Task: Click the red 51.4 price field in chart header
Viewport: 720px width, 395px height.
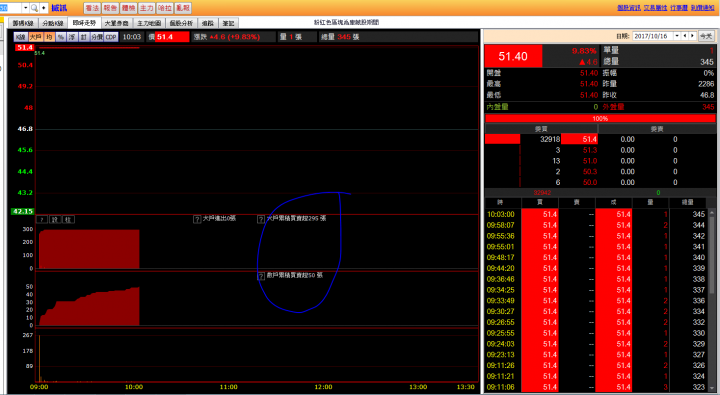Action: pos(172,37)
